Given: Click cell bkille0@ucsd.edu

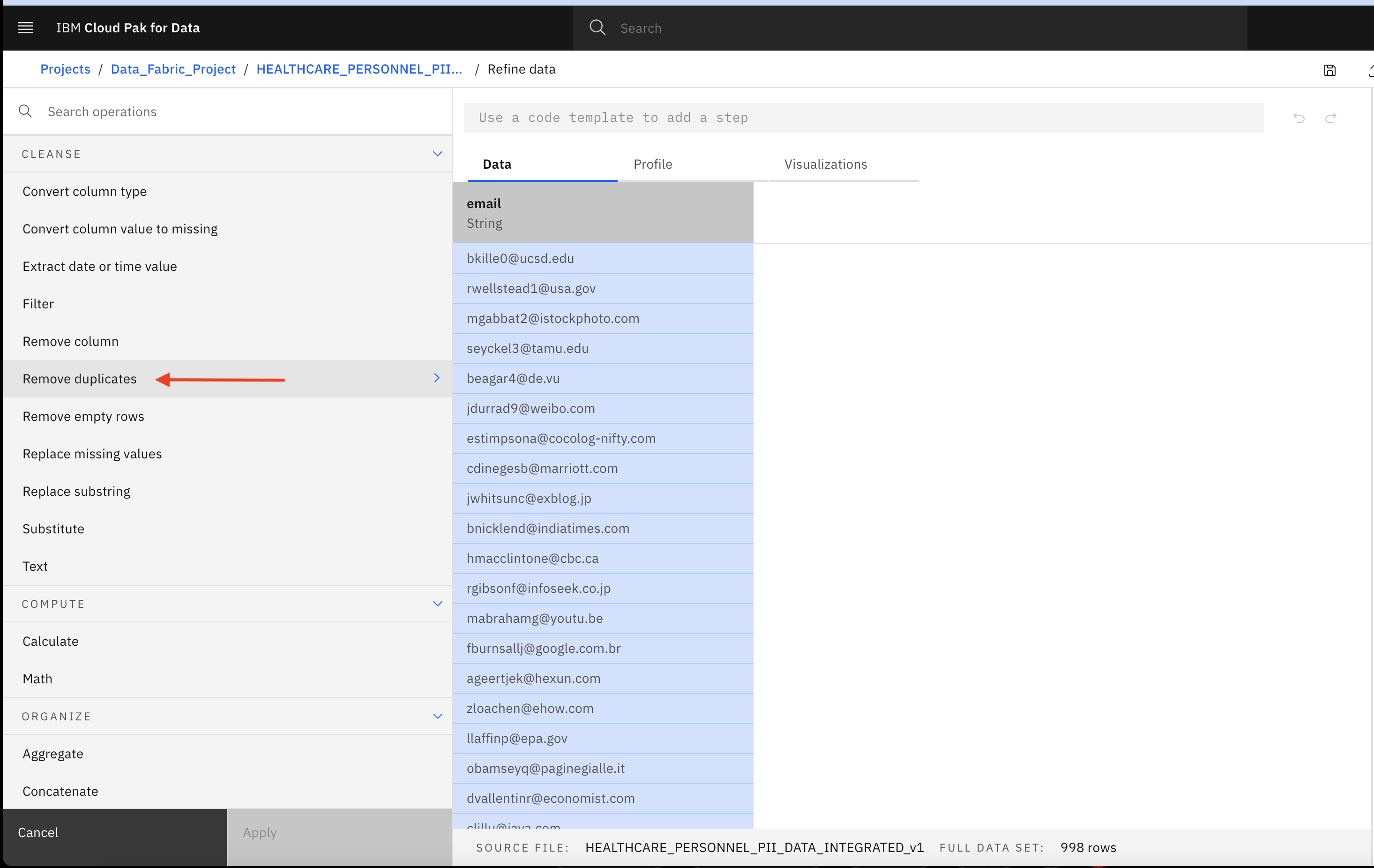Looking at the screenshot, I should [x=603, y=259].
